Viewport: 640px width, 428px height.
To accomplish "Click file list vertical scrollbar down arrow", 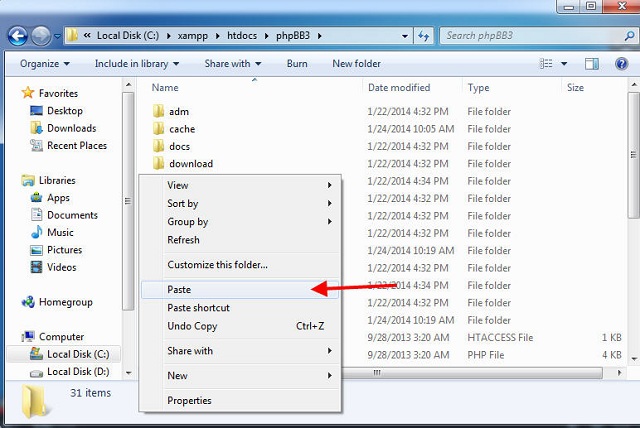I will coord(634,359).
